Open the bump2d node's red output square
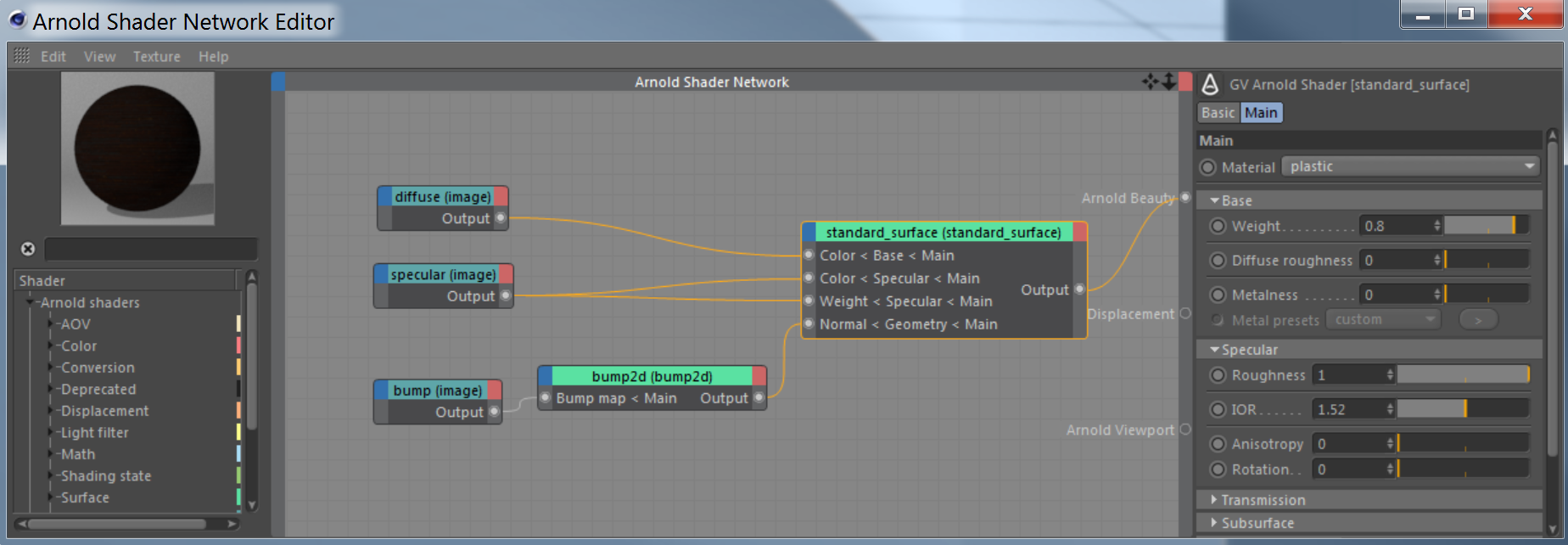 pos(759,376)
